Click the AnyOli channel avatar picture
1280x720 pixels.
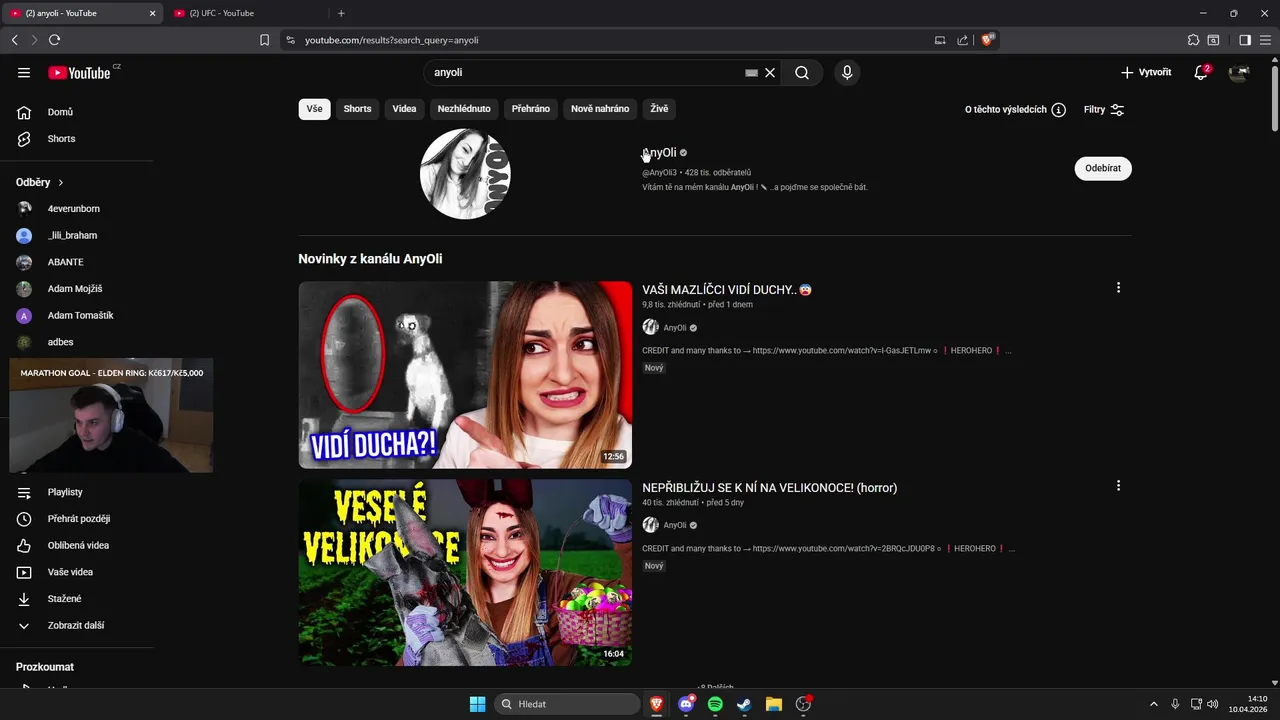[465, 174]
